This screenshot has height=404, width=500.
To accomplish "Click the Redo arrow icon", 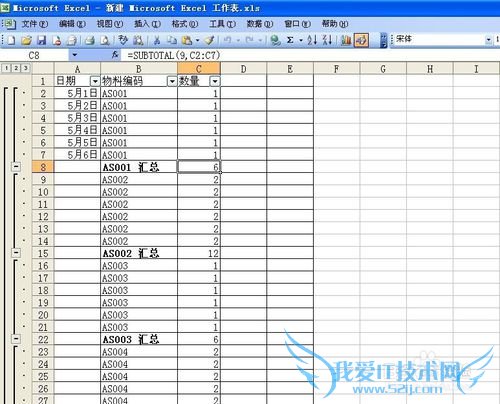I will [249, 40].
